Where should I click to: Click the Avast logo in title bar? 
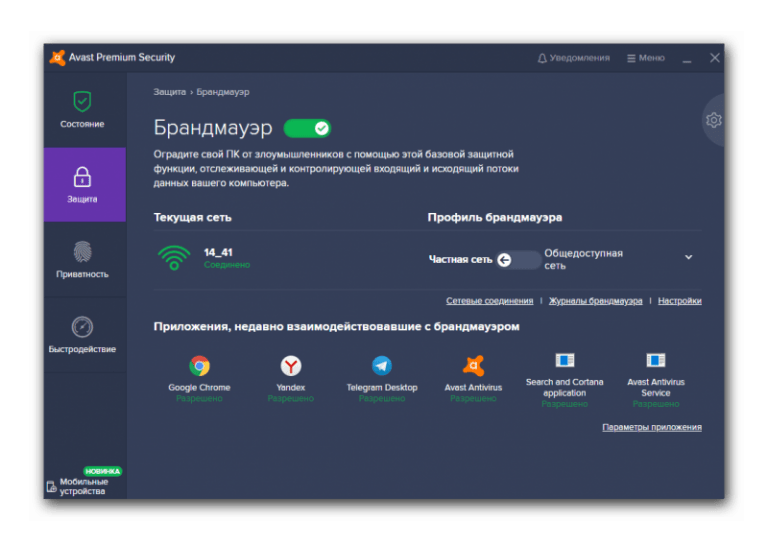[x=57, y=58]
